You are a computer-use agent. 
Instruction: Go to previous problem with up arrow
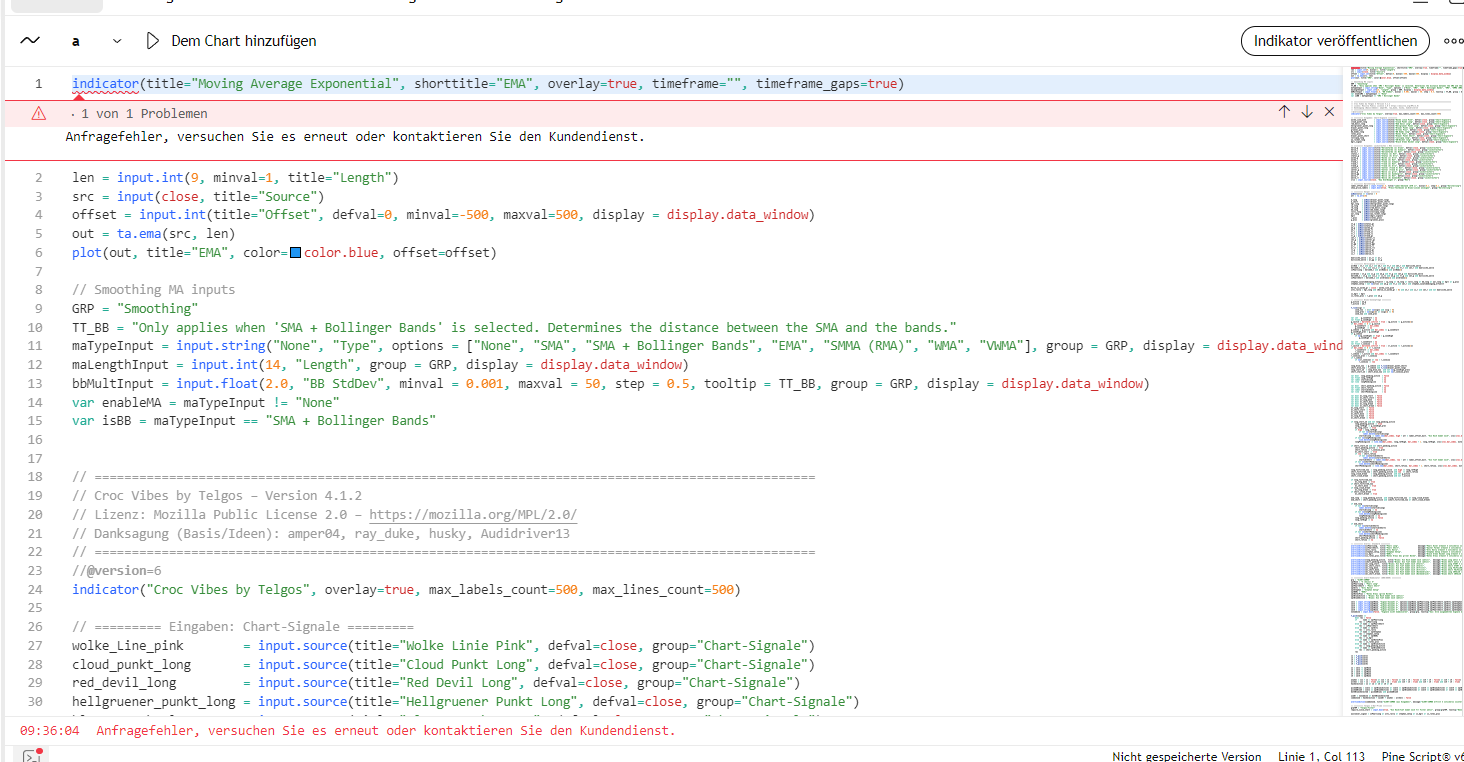[x=1284, y=112]
